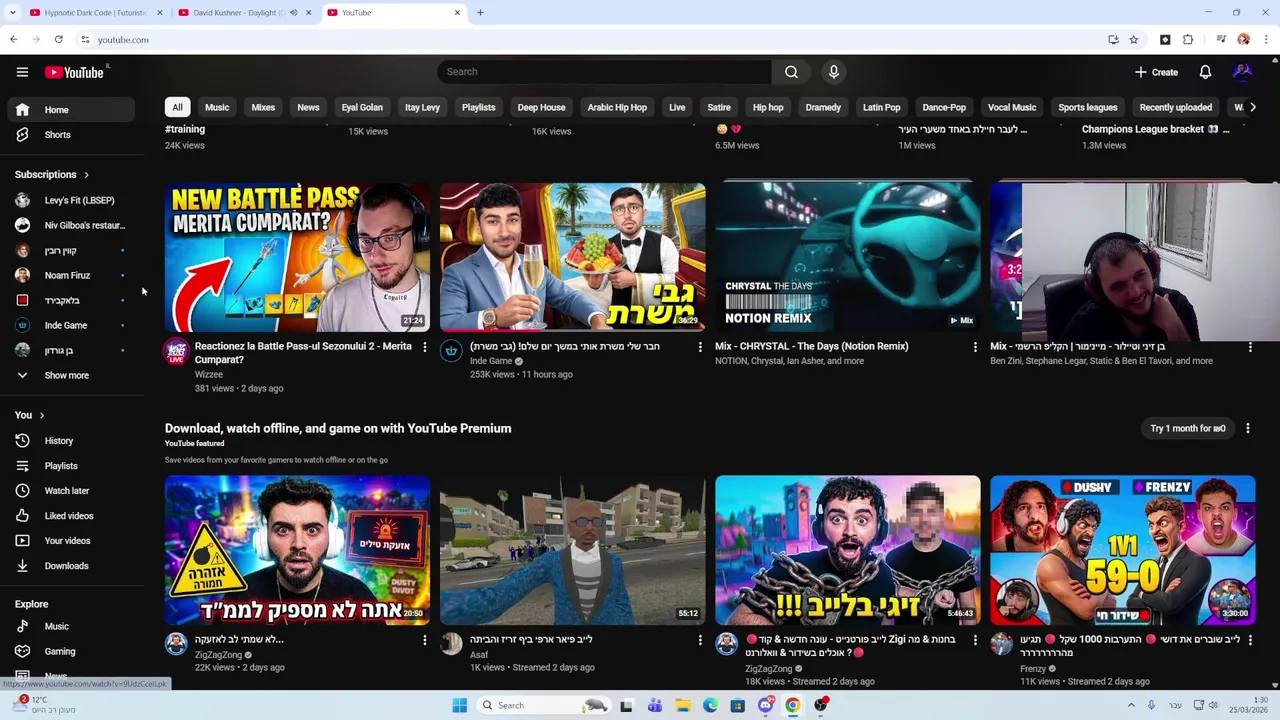Select the Deep House filter chip

click(541, 108)
